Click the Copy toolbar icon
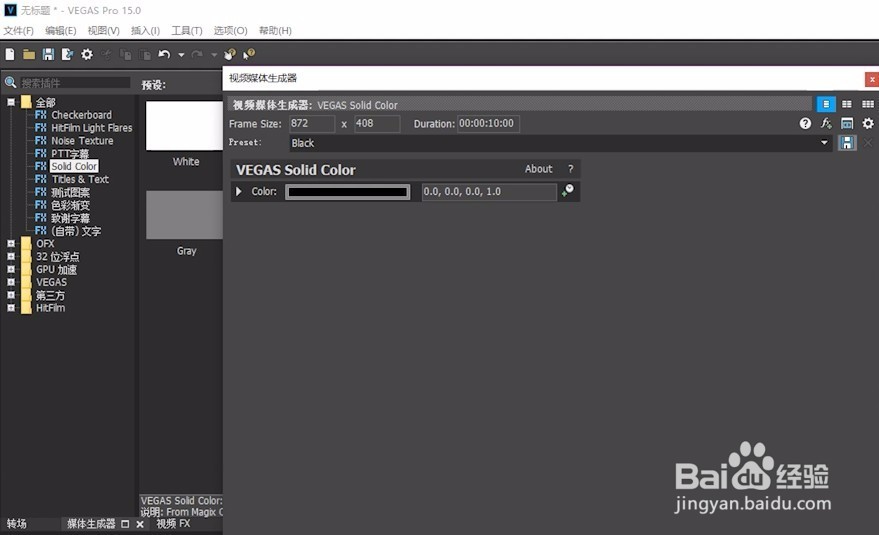 (126, 54)
